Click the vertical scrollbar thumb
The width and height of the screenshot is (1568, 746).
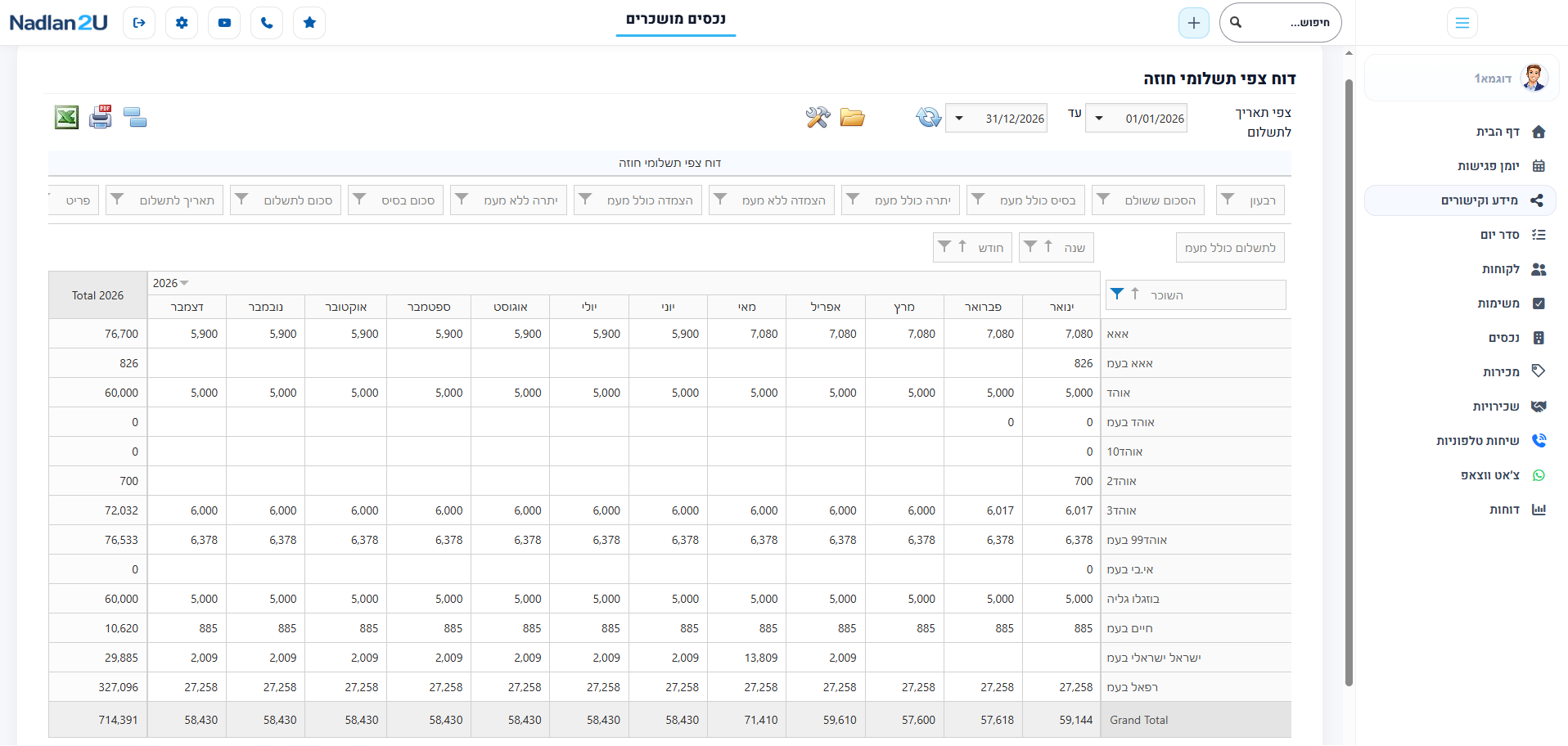1349,382
